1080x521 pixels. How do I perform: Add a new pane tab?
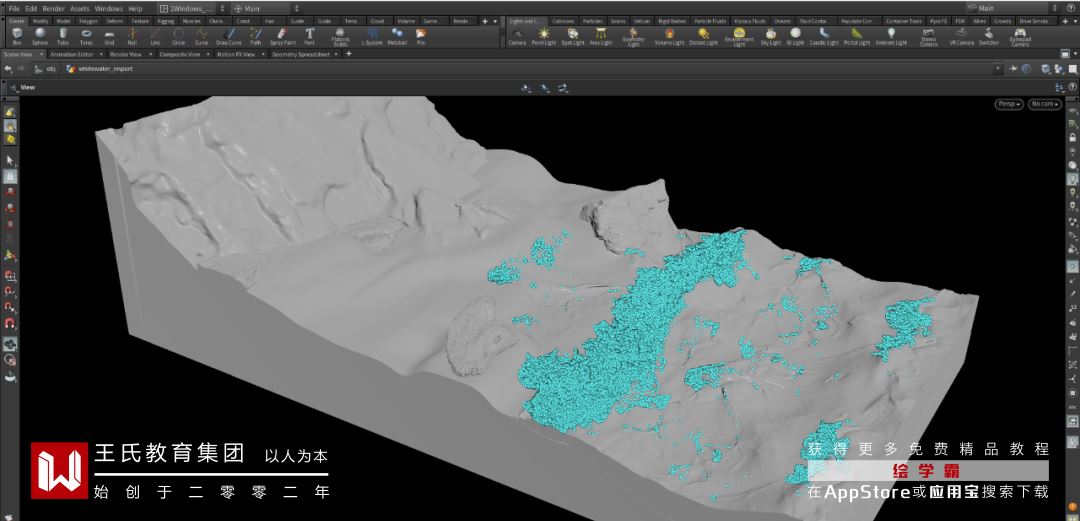pos(349,54)
